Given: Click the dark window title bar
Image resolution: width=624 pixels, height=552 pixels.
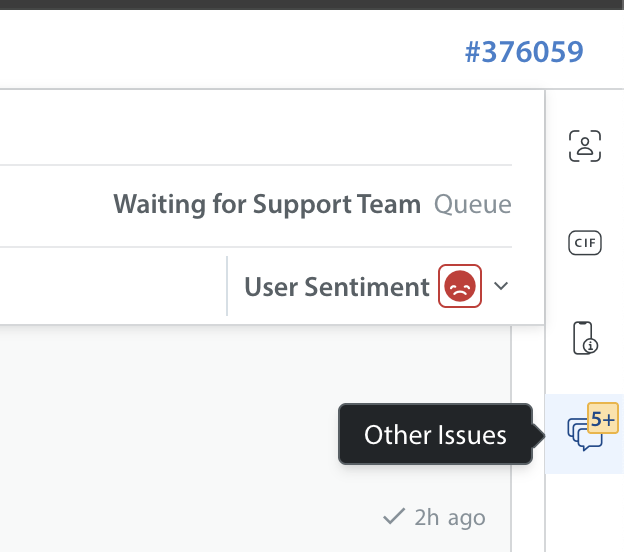Looking at the screenshot, I should click(312, 5).
